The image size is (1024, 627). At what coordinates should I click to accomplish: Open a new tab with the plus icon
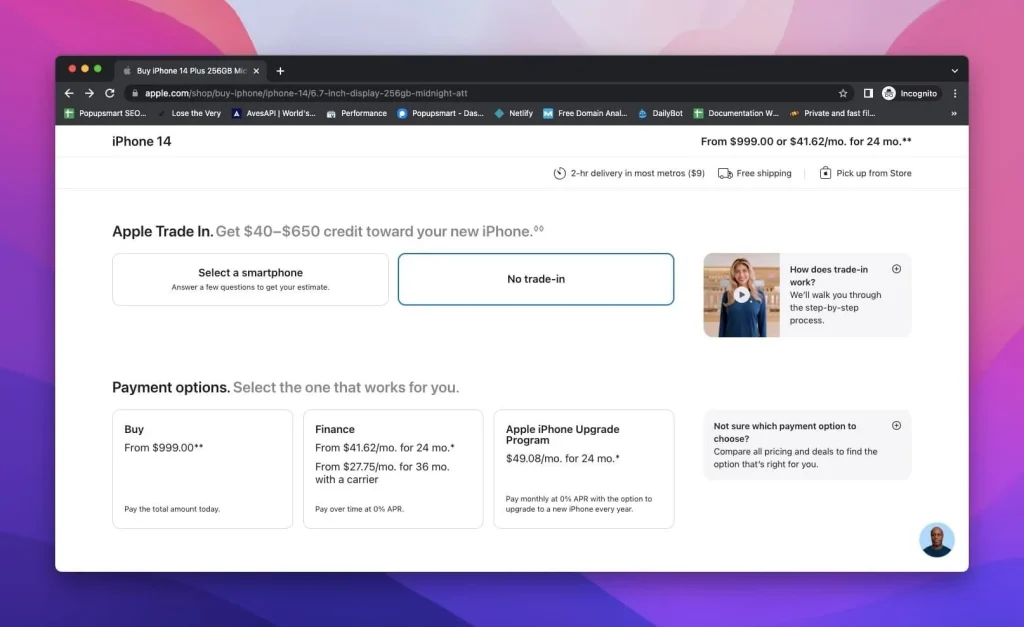point(280,71)
